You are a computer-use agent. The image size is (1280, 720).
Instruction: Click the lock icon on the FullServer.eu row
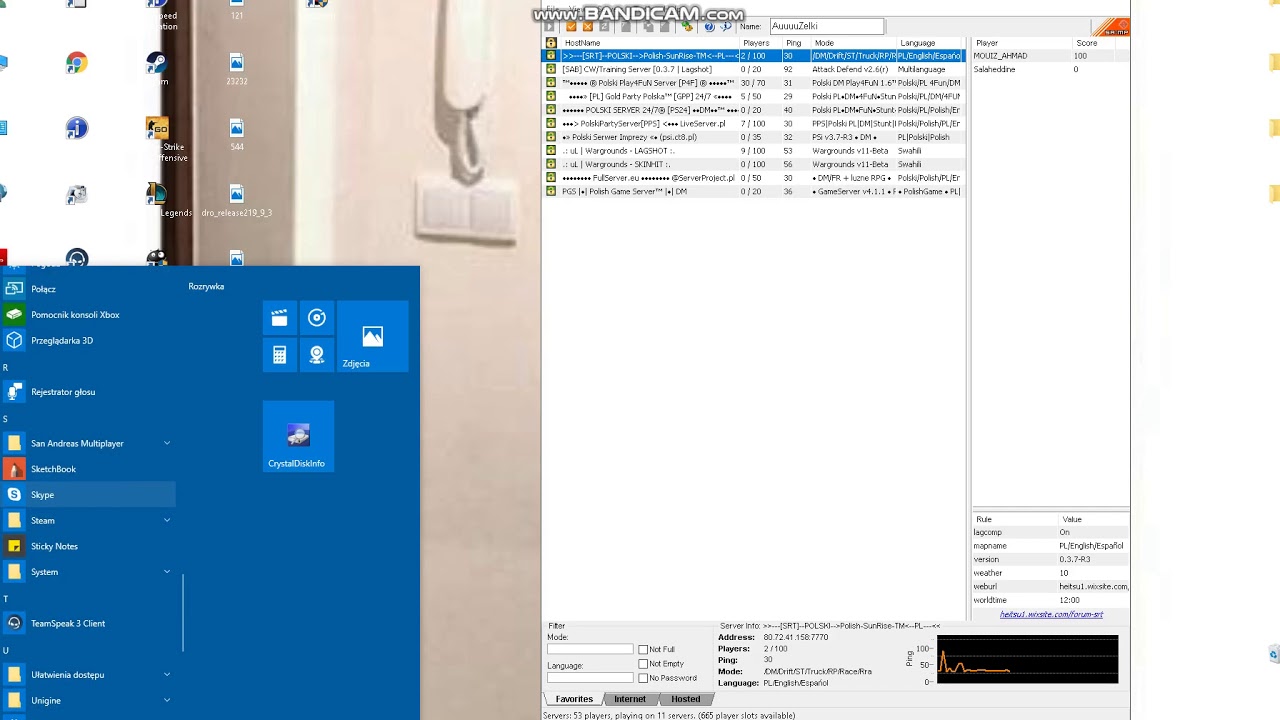pos(551,178)
